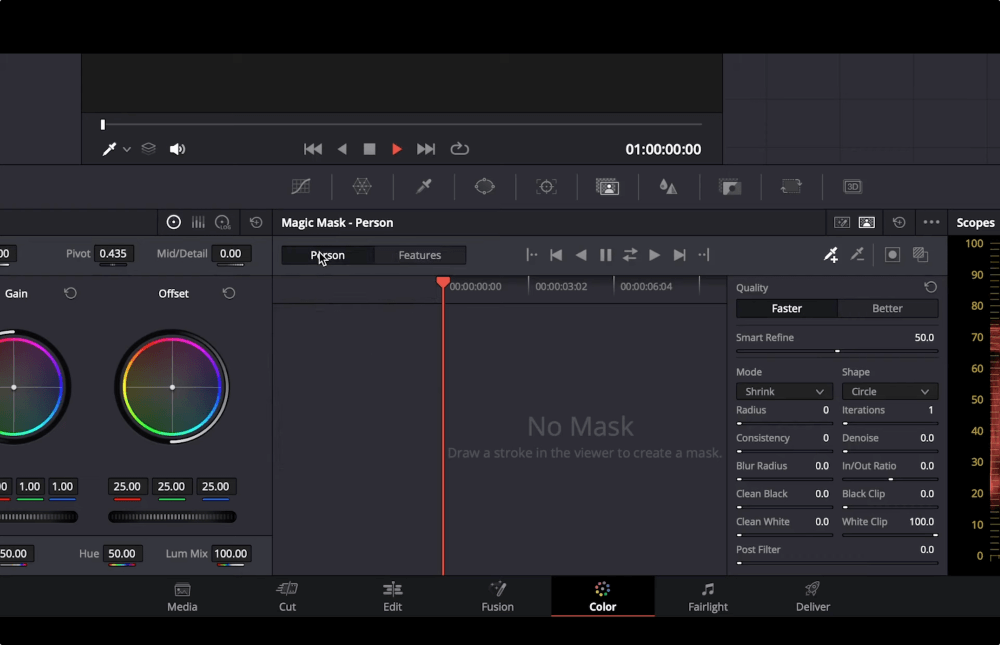Viewport: 1000px width, 645px height.
Task: Click the Lum Mix value field
Action: click(230, 553)
